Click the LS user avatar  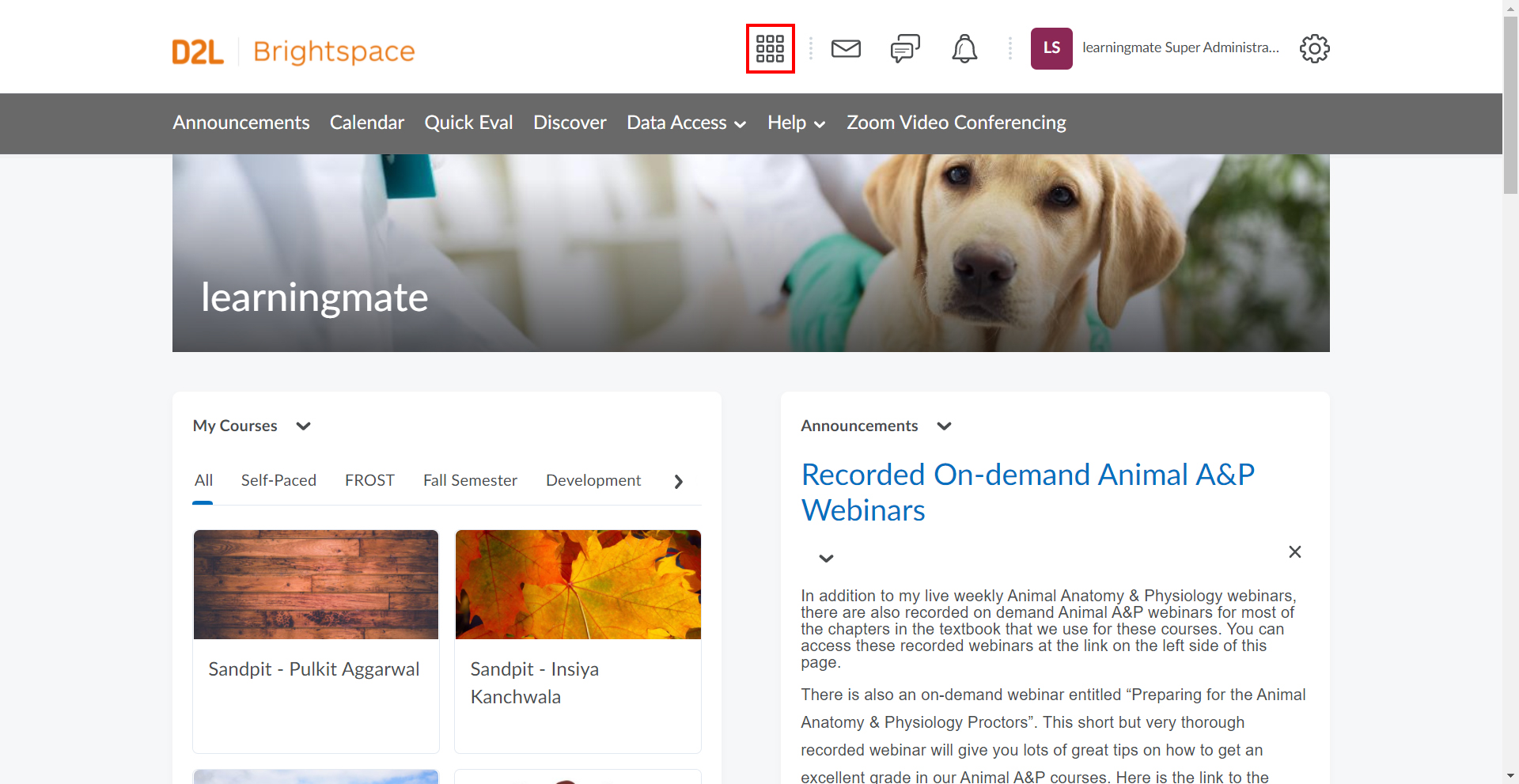(1051, 48)
